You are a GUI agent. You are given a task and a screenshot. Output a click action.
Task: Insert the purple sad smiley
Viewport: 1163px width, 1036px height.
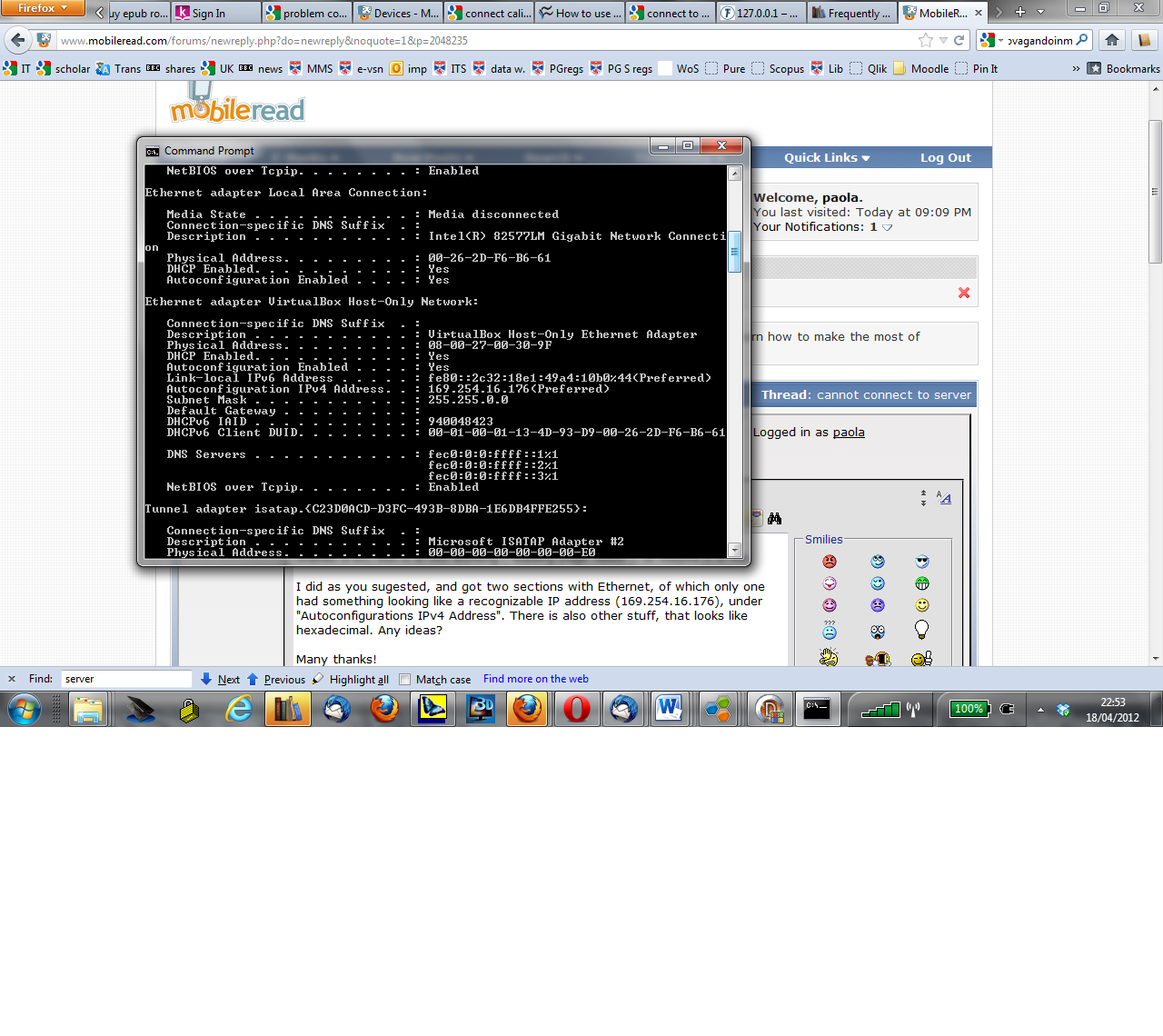point(878,605)
